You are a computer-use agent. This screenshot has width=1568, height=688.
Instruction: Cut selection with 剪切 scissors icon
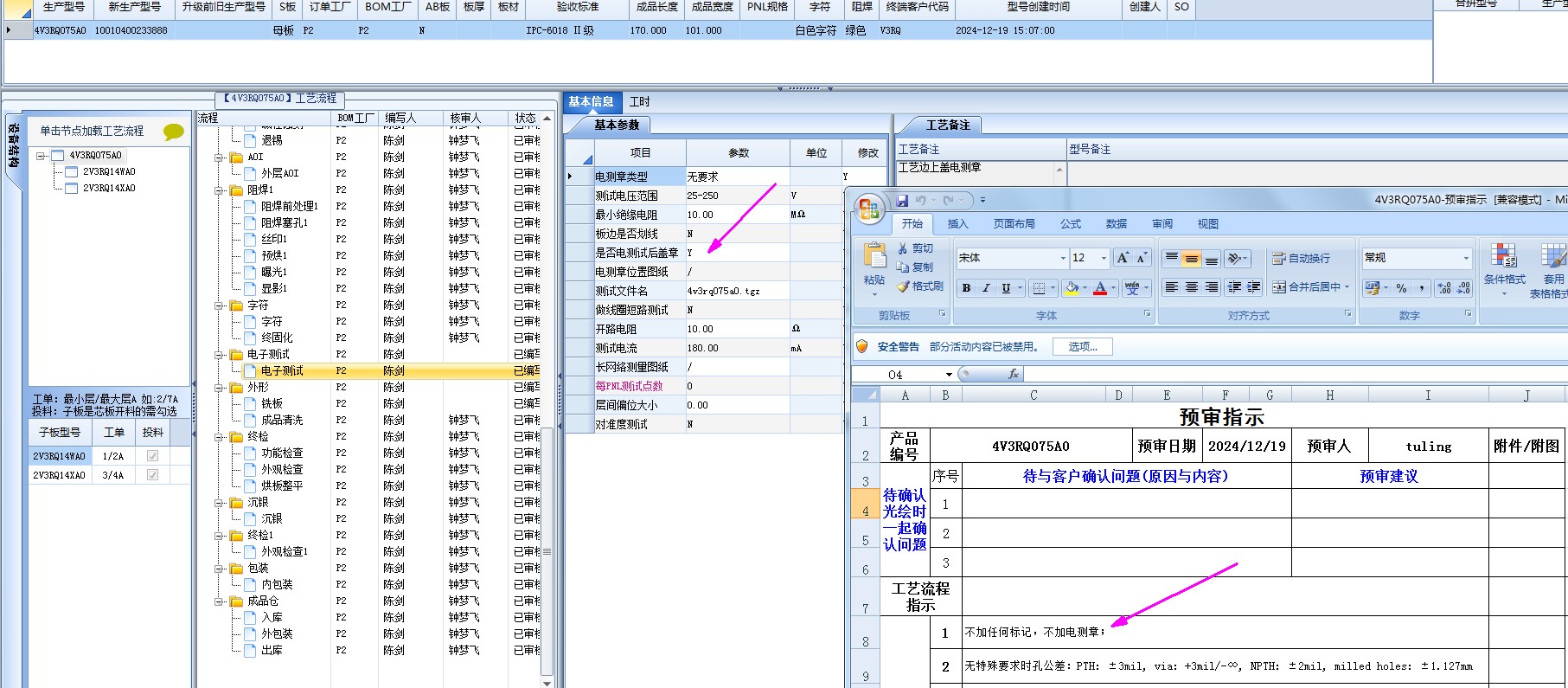[915, 248]
